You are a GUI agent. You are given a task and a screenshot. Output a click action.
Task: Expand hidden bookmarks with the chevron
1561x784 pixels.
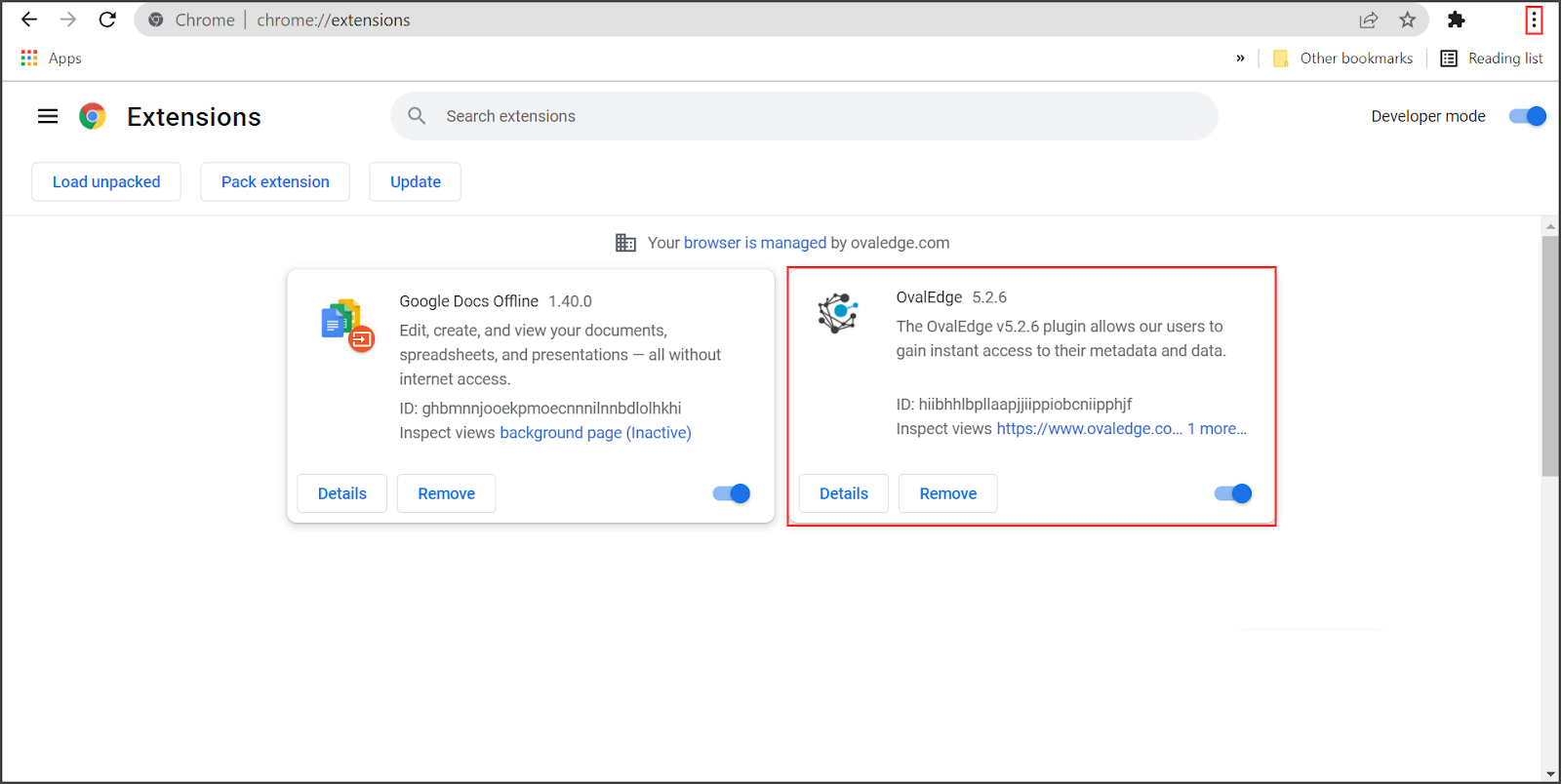1240,59
